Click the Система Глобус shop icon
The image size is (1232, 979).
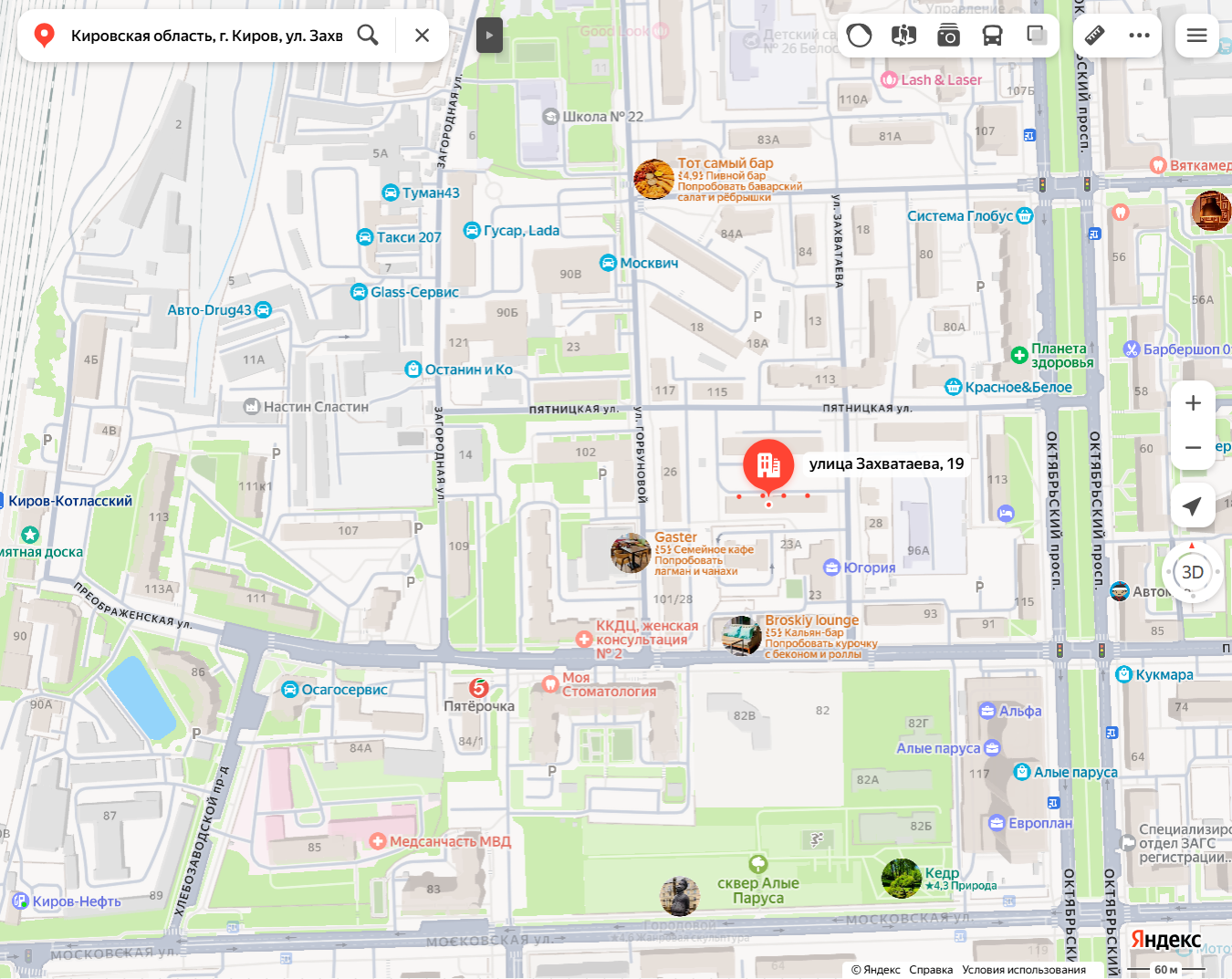point(1025,216)
